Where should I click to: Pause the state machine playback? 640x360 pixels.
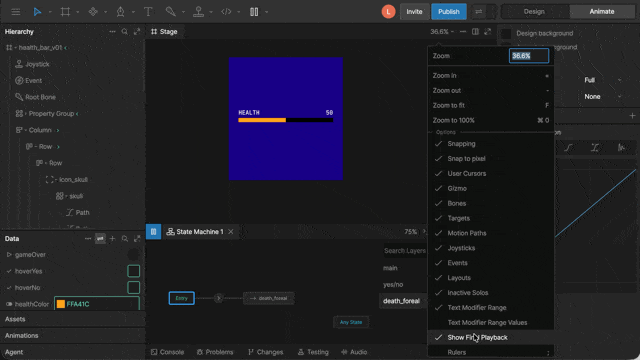coord(153,232)
